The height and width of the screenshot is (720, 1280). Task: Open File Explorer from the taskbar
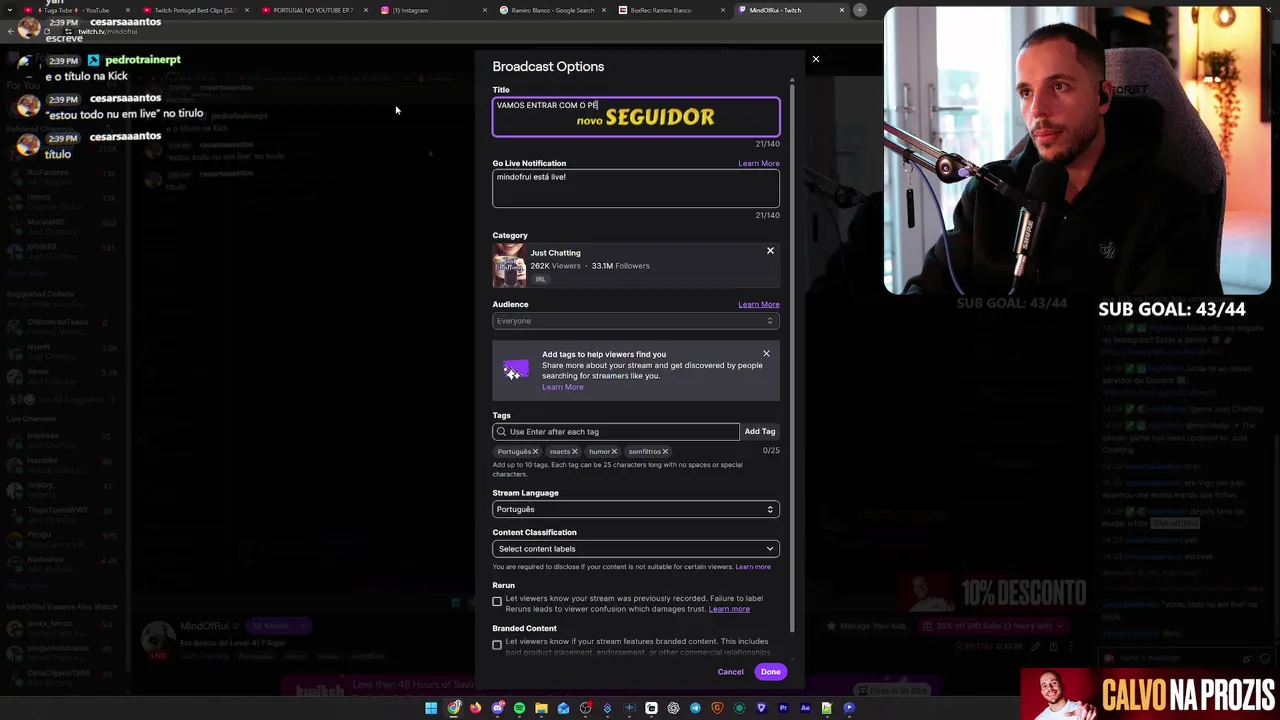[541, 708]
